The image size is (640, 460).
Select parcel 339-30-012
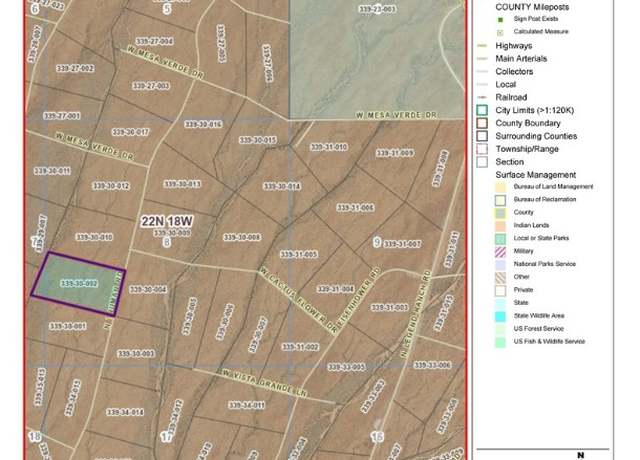point(111,186)
